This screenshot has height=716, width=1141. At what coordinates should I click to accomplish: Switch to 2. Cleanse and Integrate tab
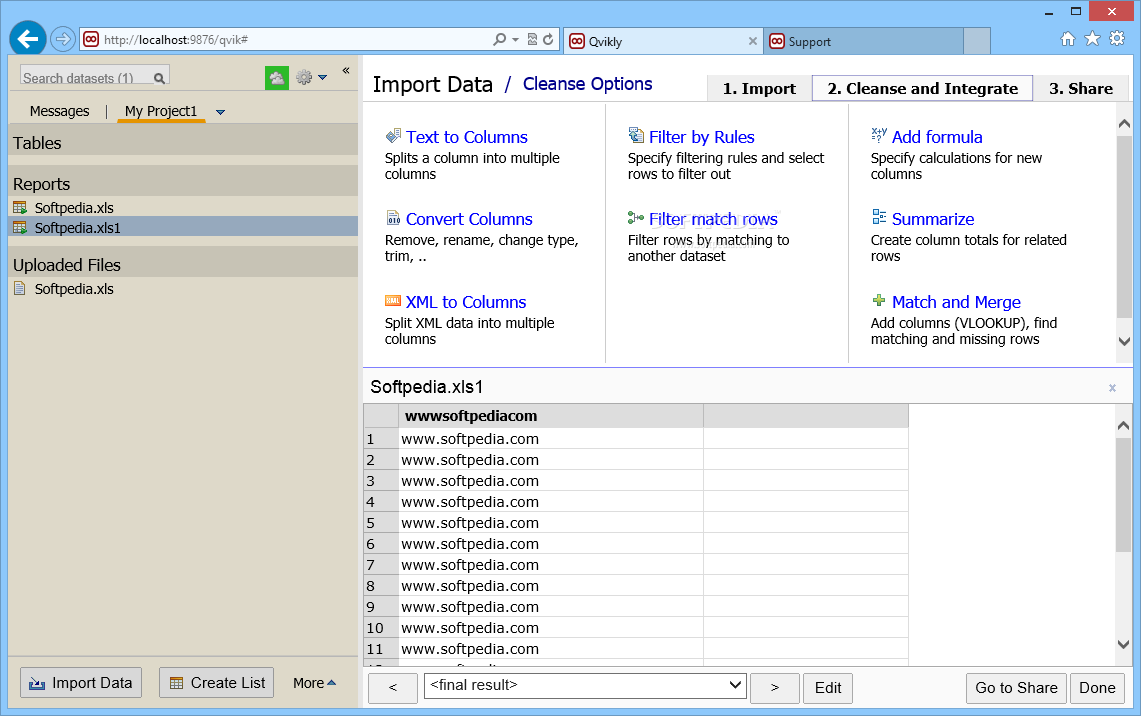[922, 88]
